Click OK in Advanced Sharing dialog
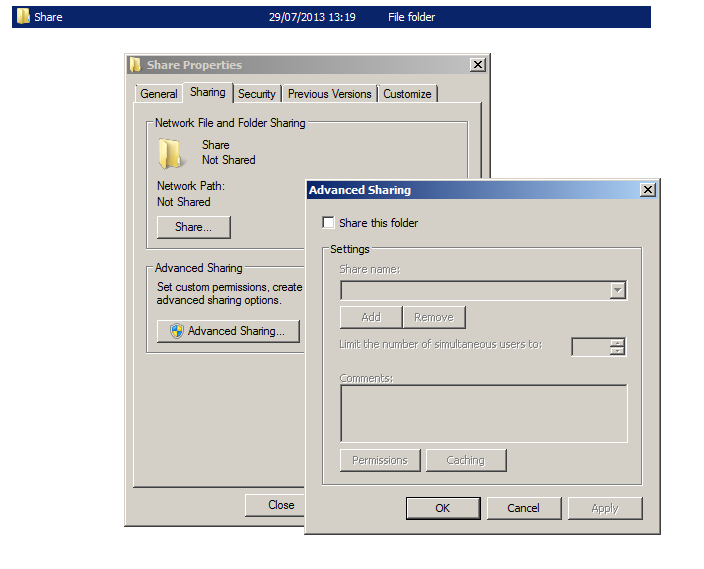 pos(443,508)
